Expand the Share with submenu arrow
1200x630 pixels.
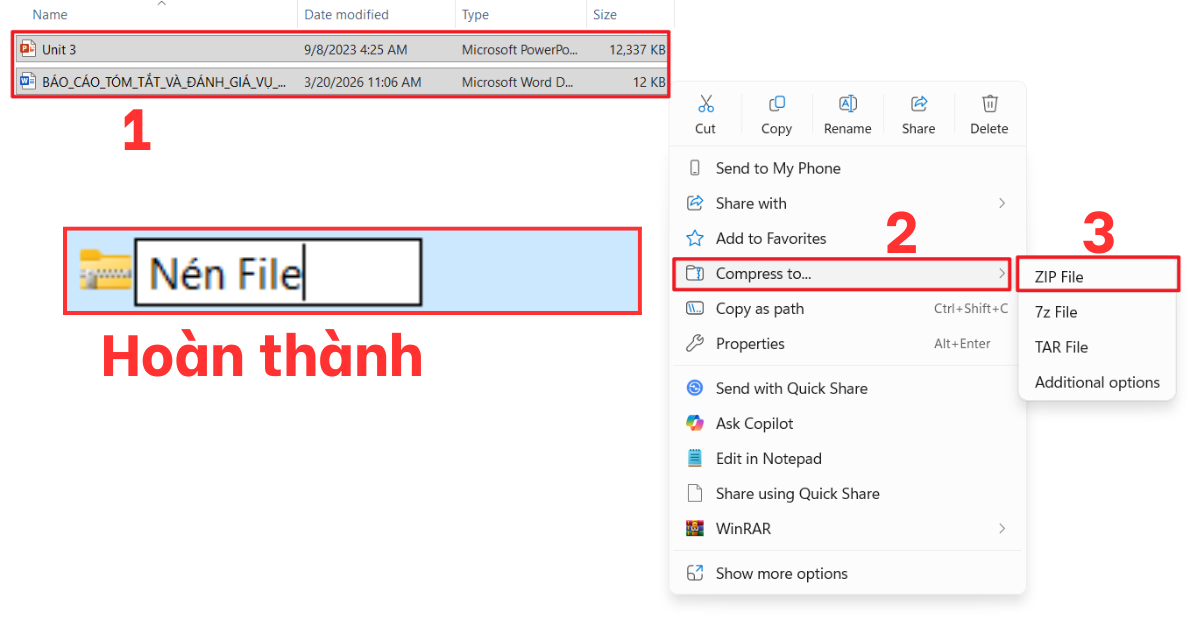pos(1002,203)
